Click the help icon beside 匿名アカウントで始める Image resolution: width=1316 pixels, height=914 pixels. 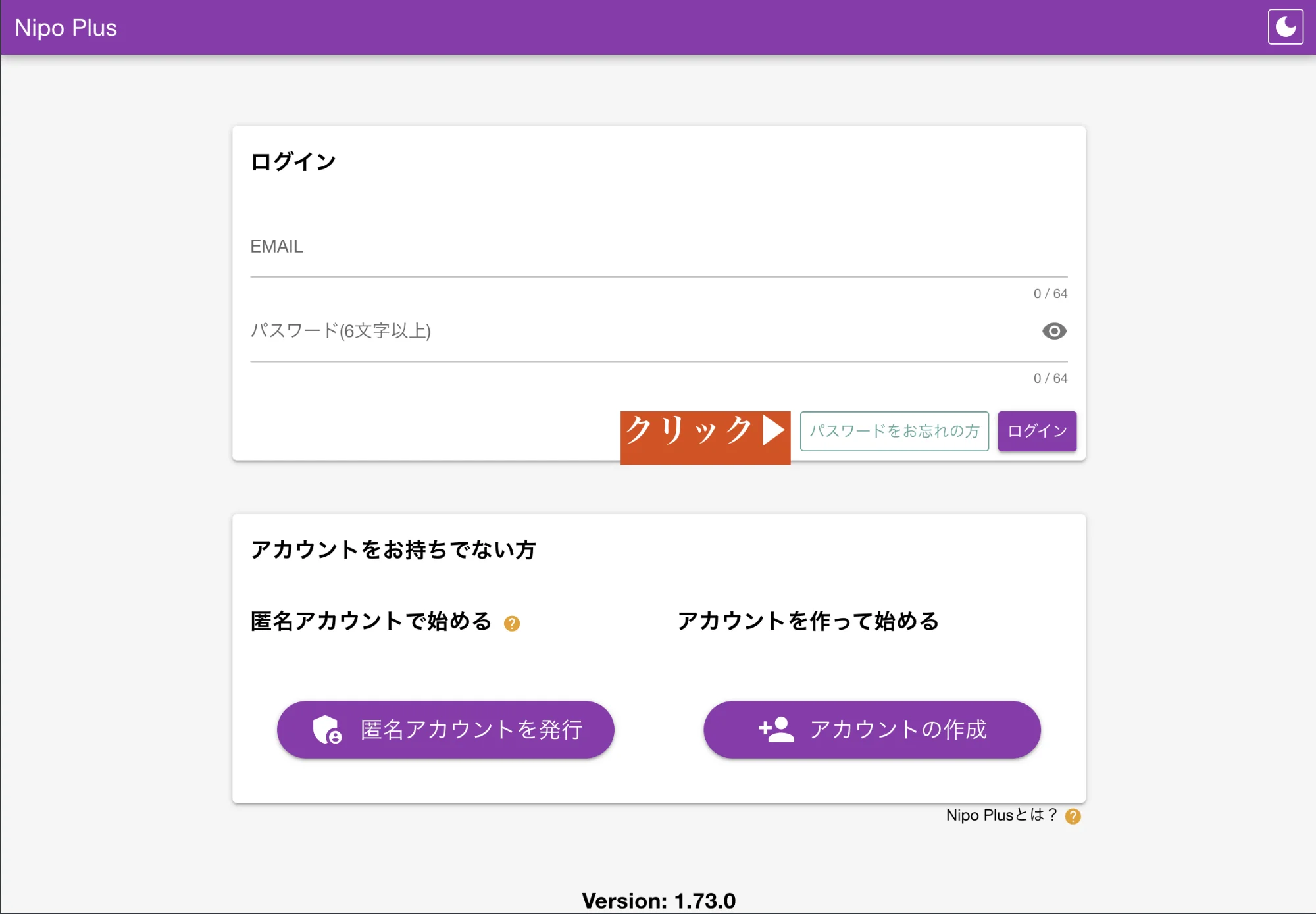coord(512,623)
